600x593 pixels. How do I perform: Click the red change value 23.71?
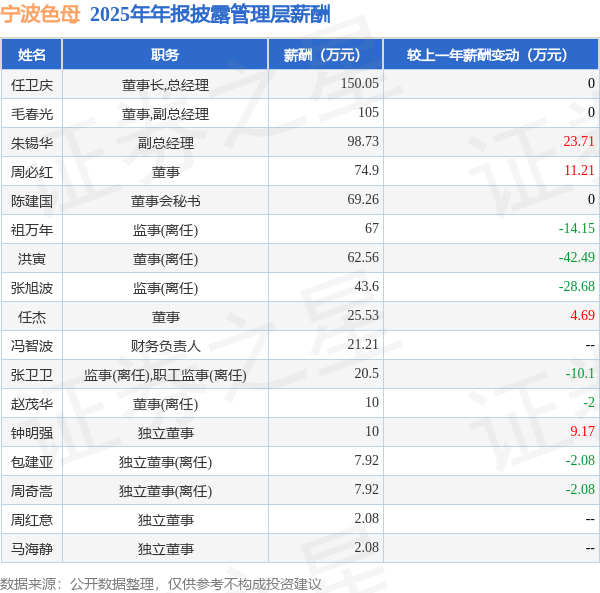click(x=579, y=142)
